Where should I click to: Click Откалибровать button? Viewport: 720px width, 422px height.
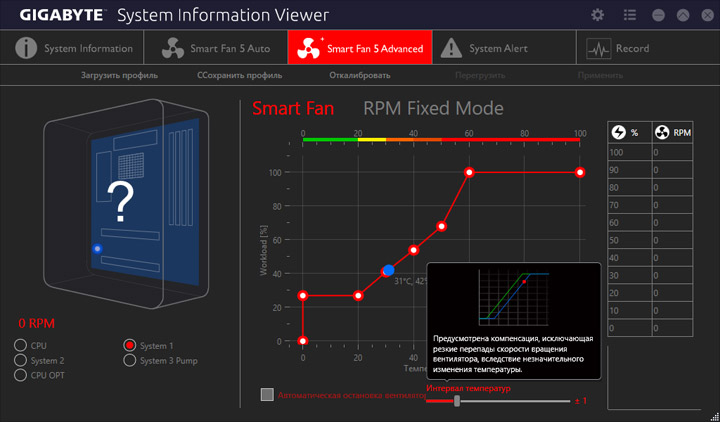pos(360,75)
